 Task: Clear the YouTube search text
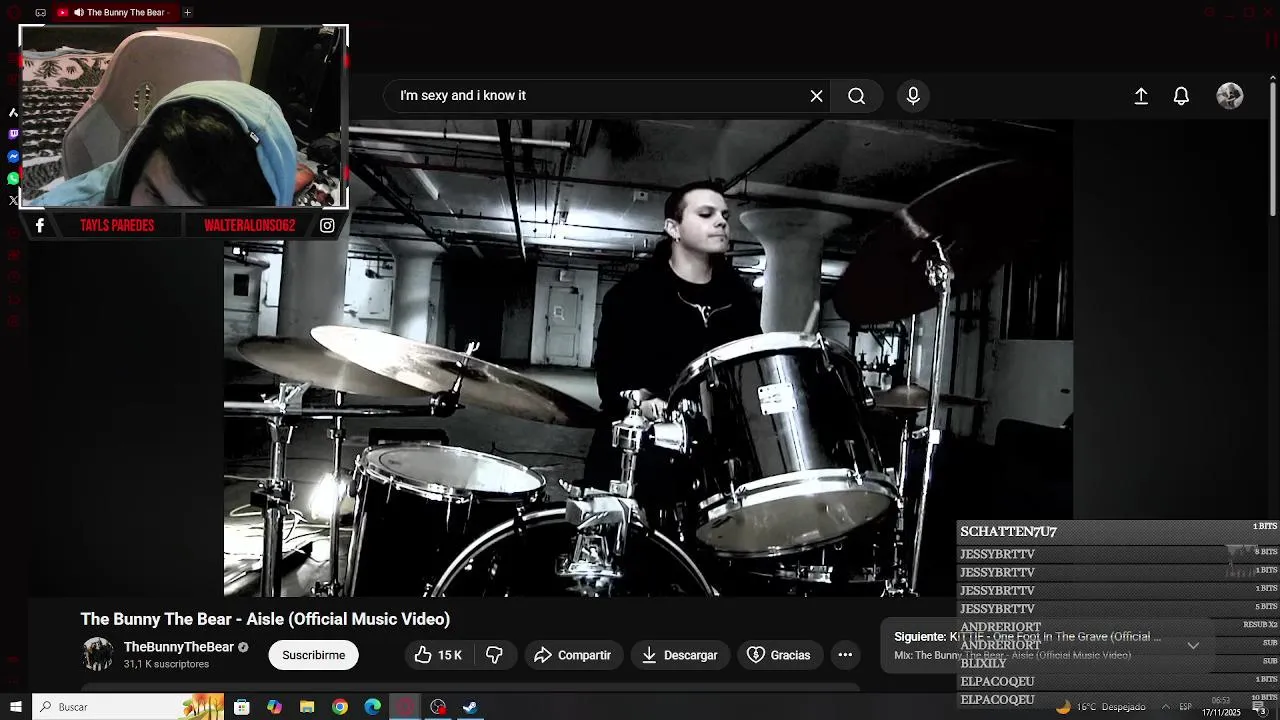pos(816,96)
